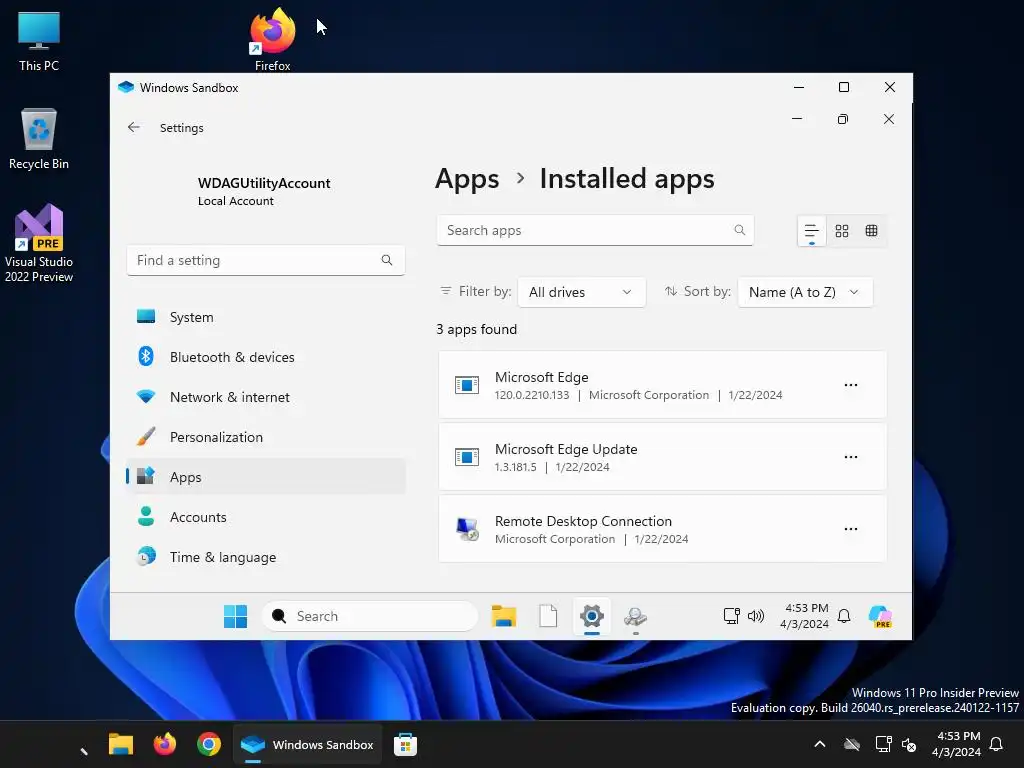1024x768 pixels.
Task: Open File Explorer from host taskbar
Action: (x=121, y=744)
